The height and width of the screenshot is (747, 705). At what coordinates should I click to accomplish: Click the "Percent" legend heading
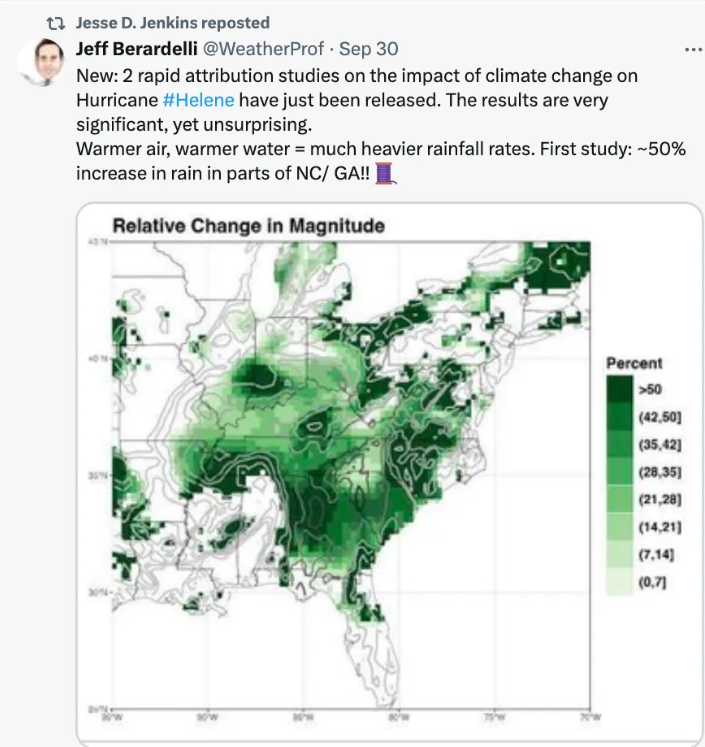[x=634, y=363]
